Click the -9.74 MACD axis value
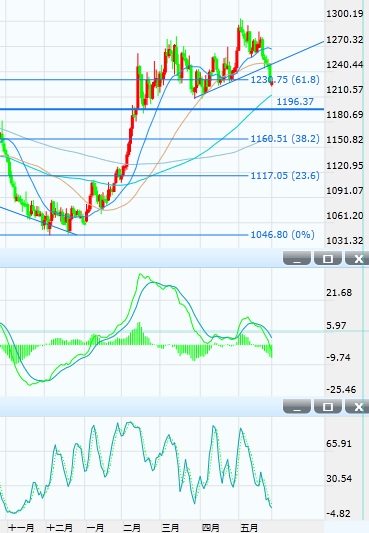Image resolution: width=369 pixels, height=533 pixels. 338,358
